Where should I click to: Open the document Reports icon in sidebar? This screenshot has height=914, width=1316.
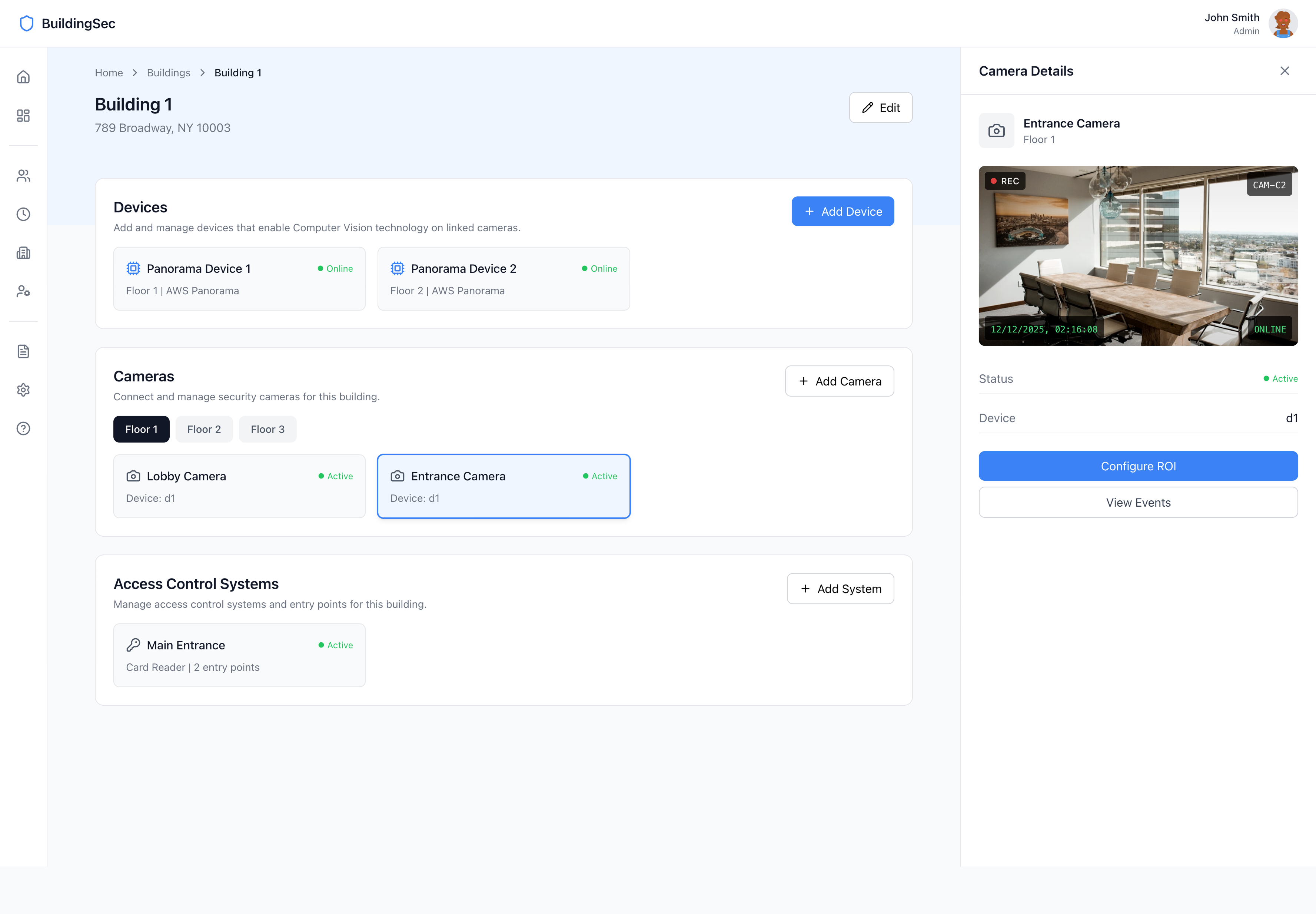coord(23,351)
